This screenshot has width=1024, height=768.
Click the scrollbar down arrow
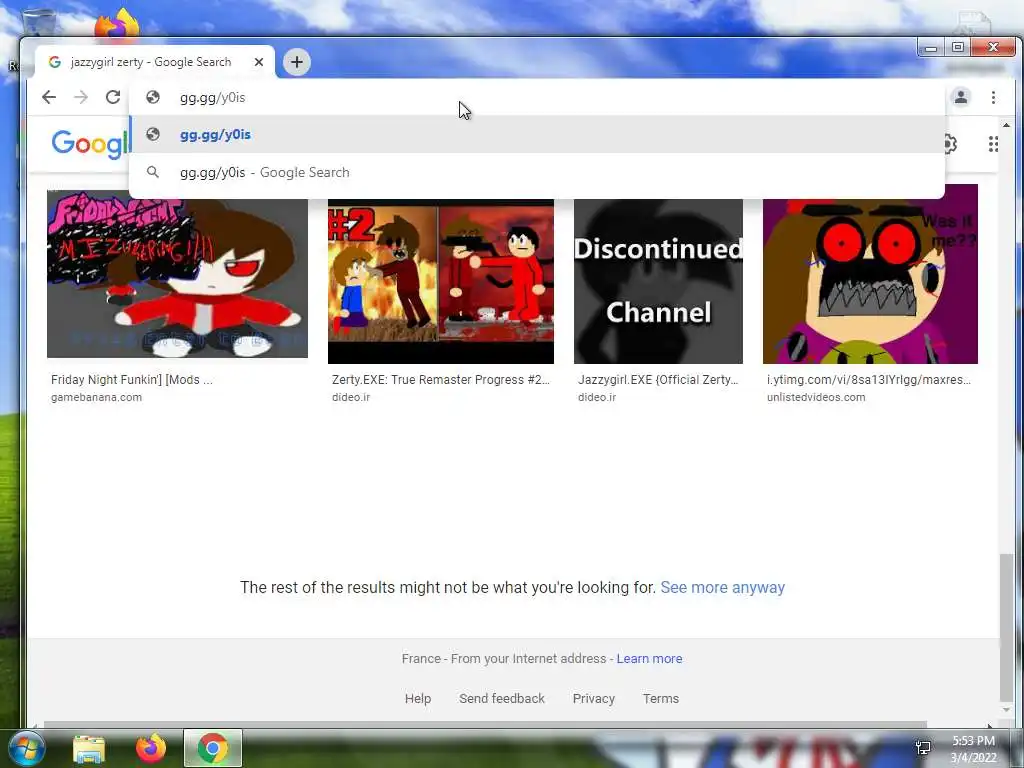[1006, 710]
